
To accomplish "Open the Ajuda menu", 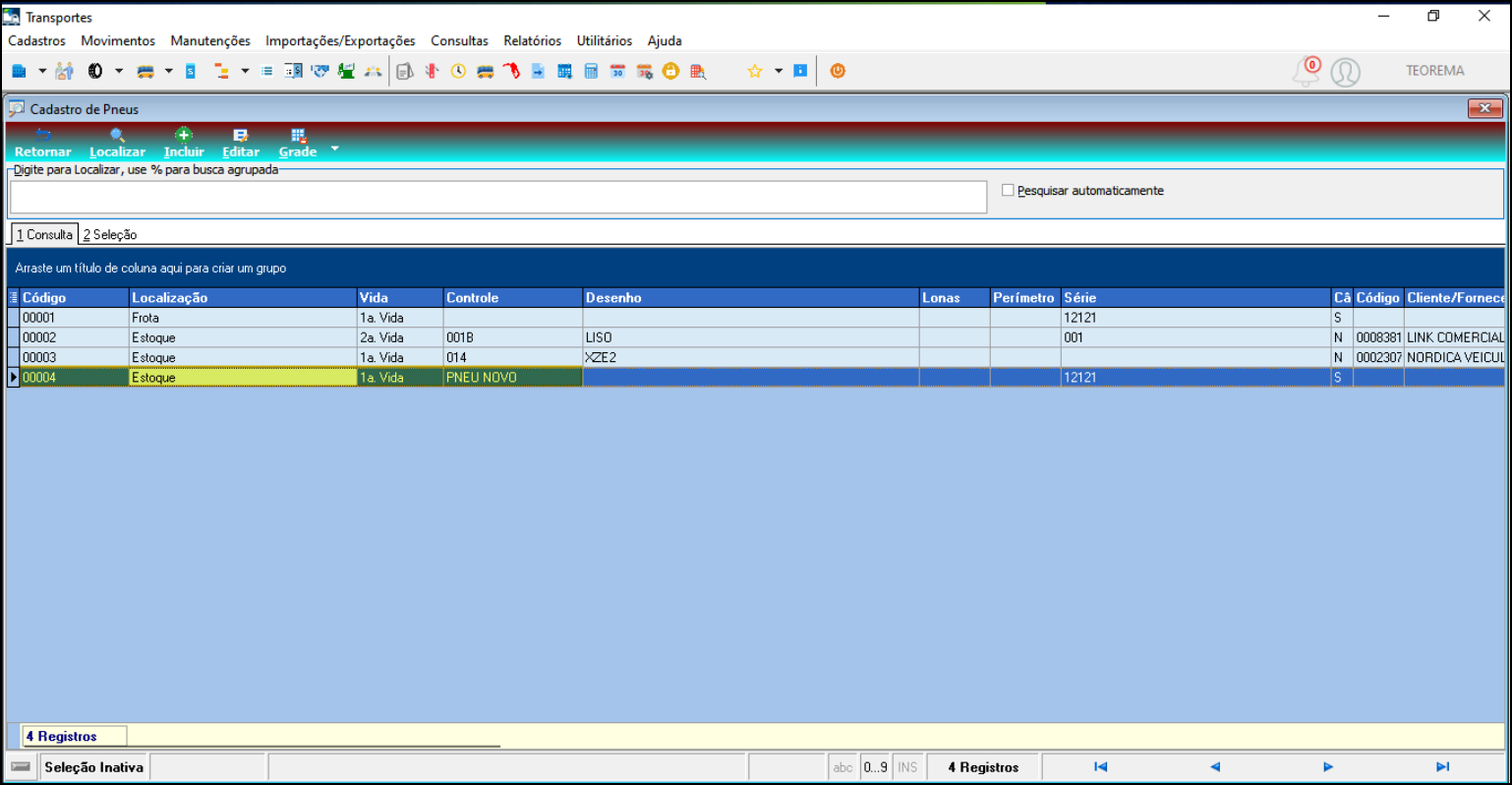I will 665,40.
